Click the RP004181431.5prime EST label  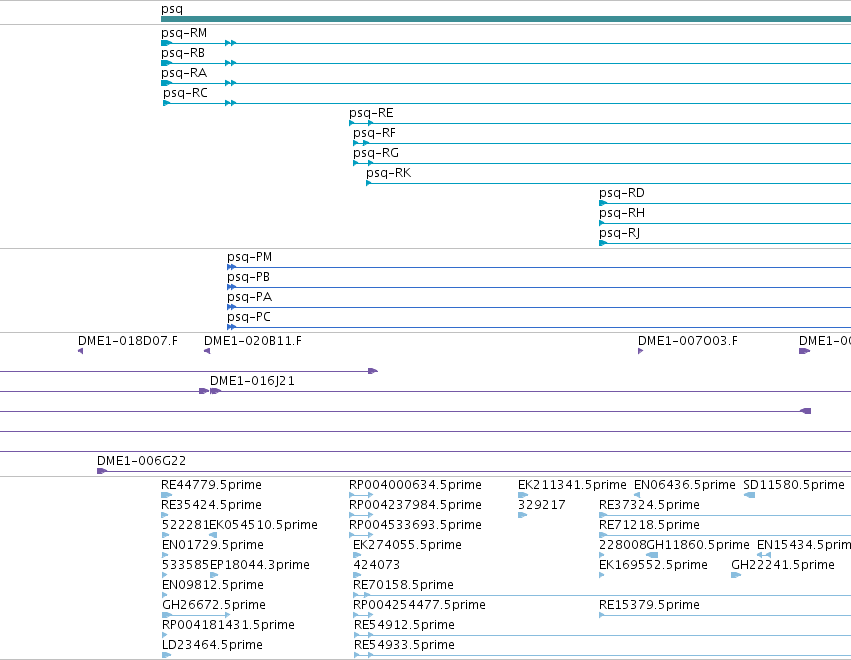tap(228, 625)
